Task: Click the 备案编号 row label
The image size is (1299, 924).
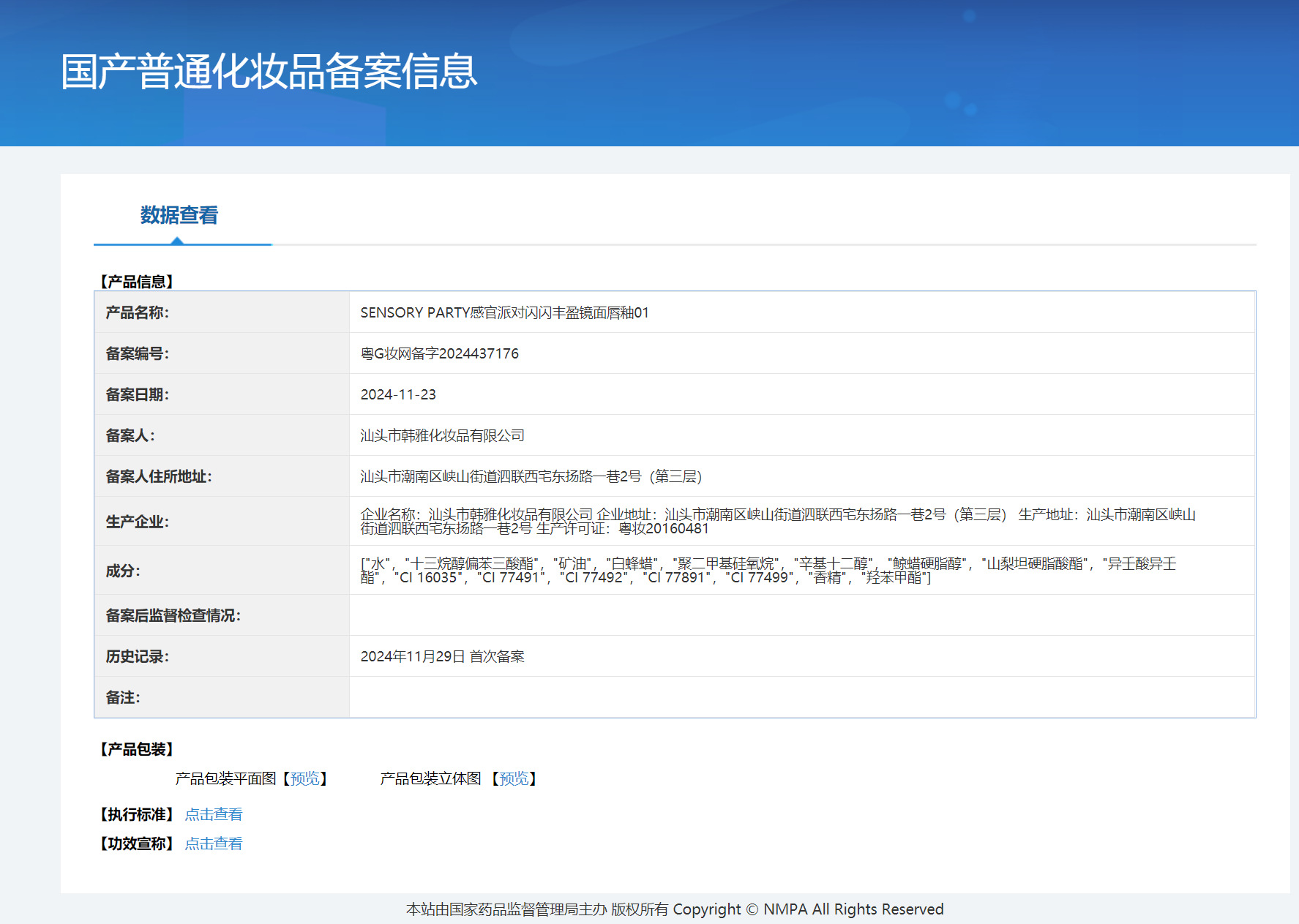Action: (137, 353)
